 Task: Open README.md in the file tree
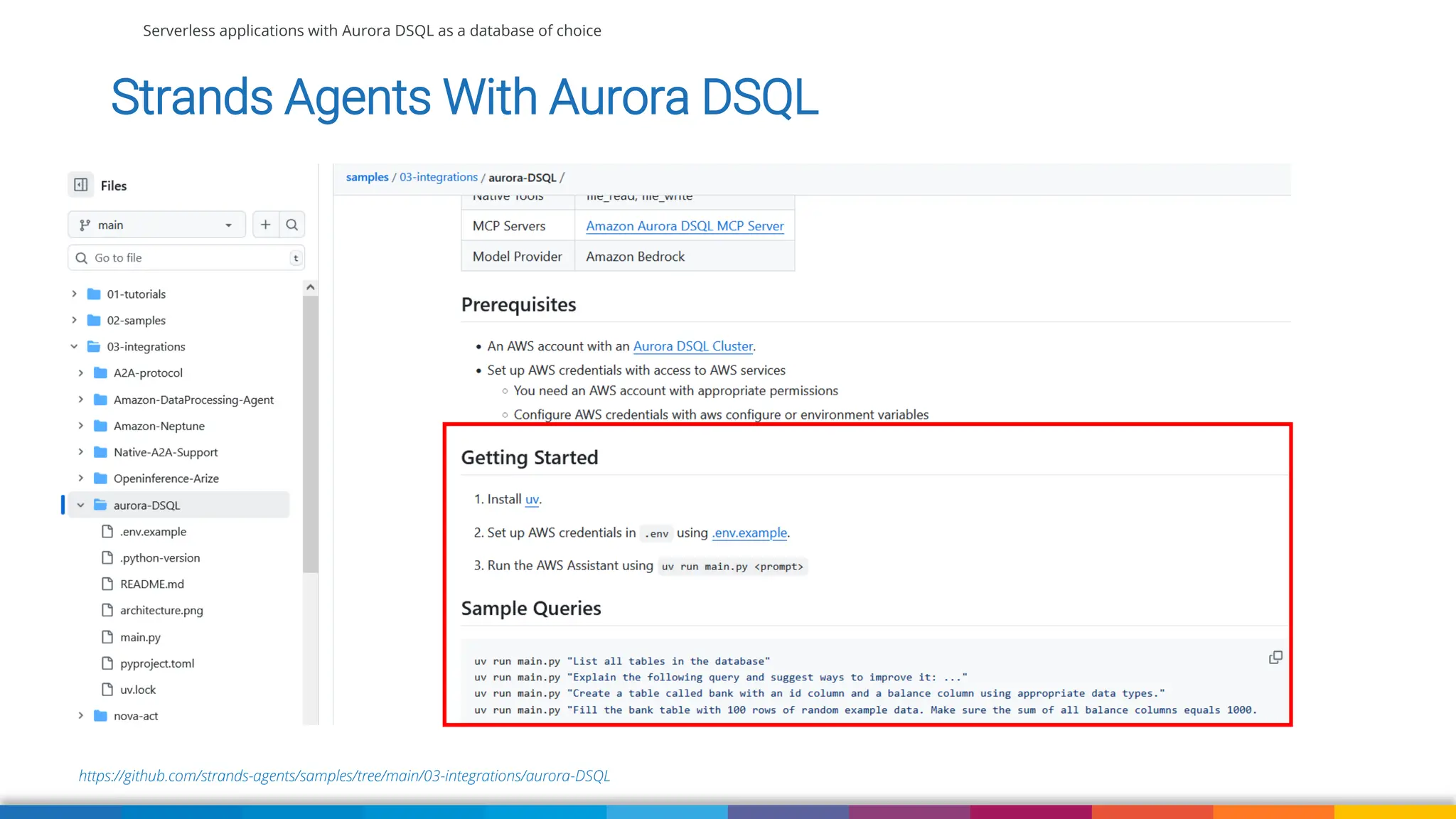click(152, 584)
